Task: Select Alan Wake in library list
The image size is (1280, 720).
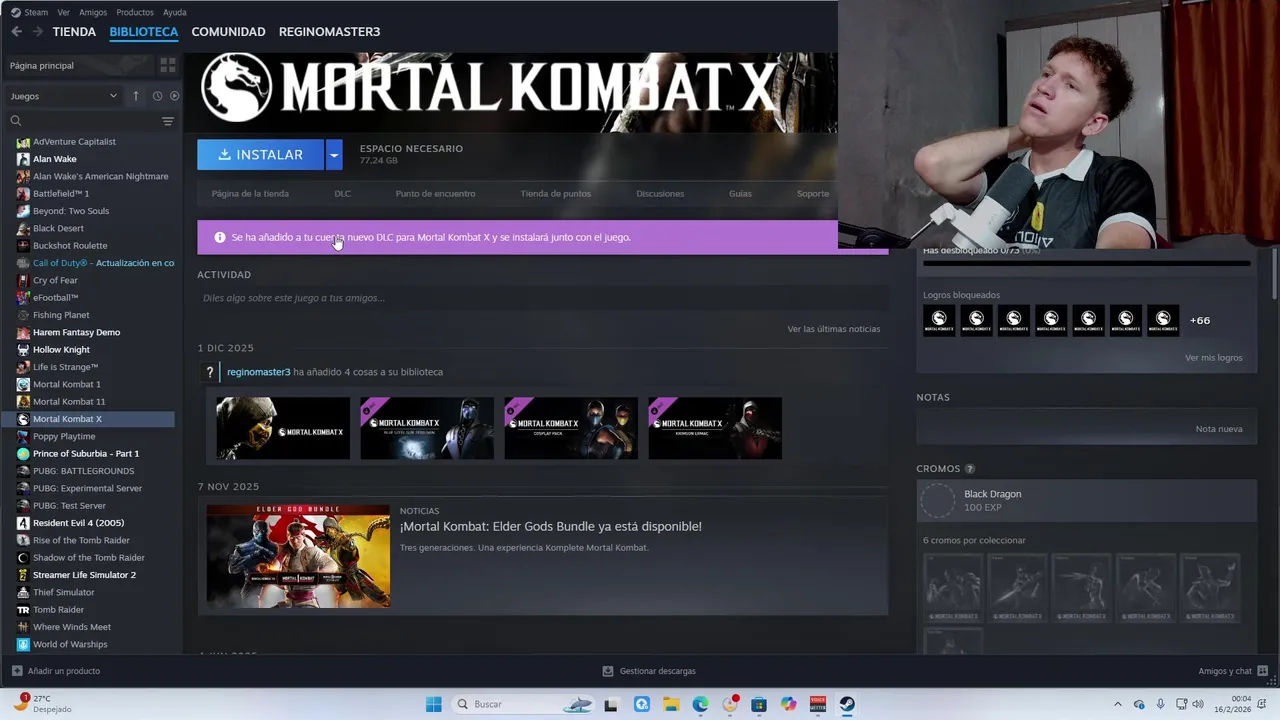Action: [x=54, y=159]
